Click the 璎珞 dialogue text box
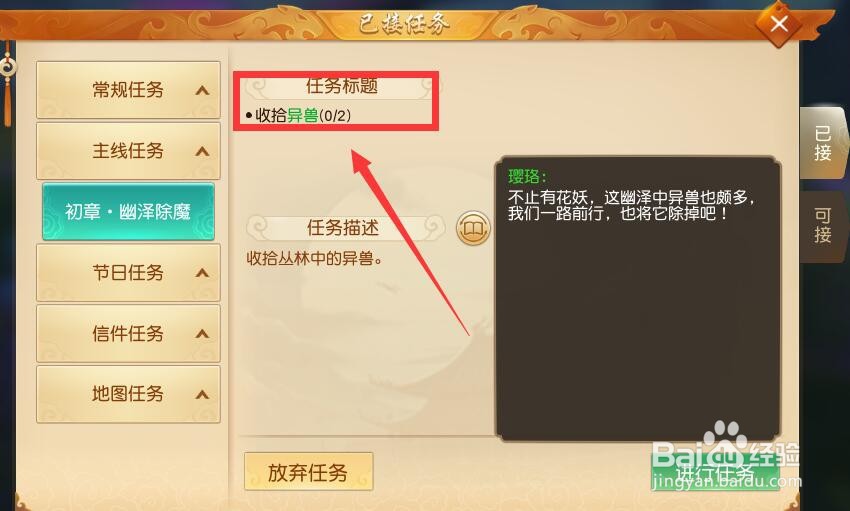This screenshot has height=511, width=850. [639, 299]
